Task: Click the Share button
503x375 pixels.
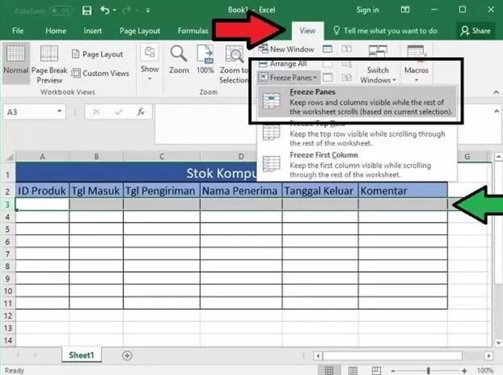Action: click(475, 31)
